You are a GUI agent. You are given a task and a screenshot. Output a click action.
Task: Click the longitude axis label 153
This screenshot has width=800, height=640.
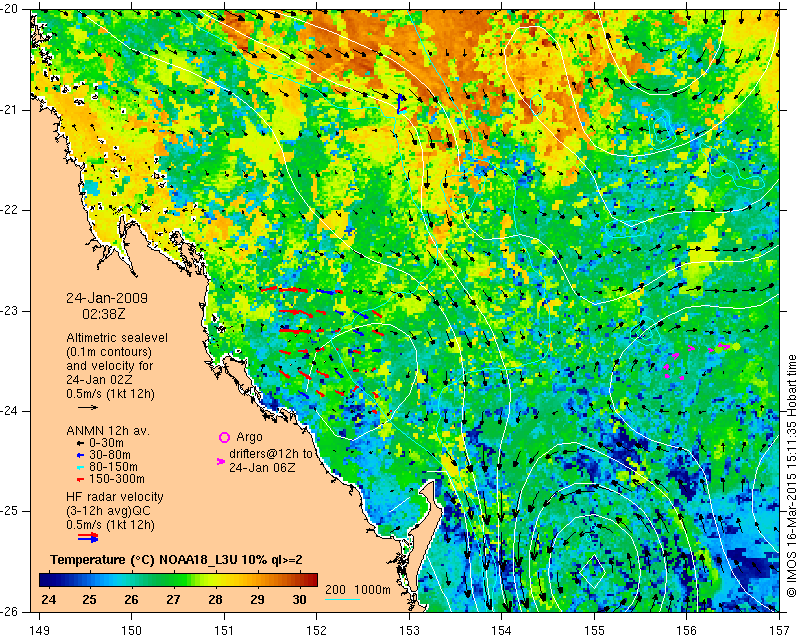[409, 631]
